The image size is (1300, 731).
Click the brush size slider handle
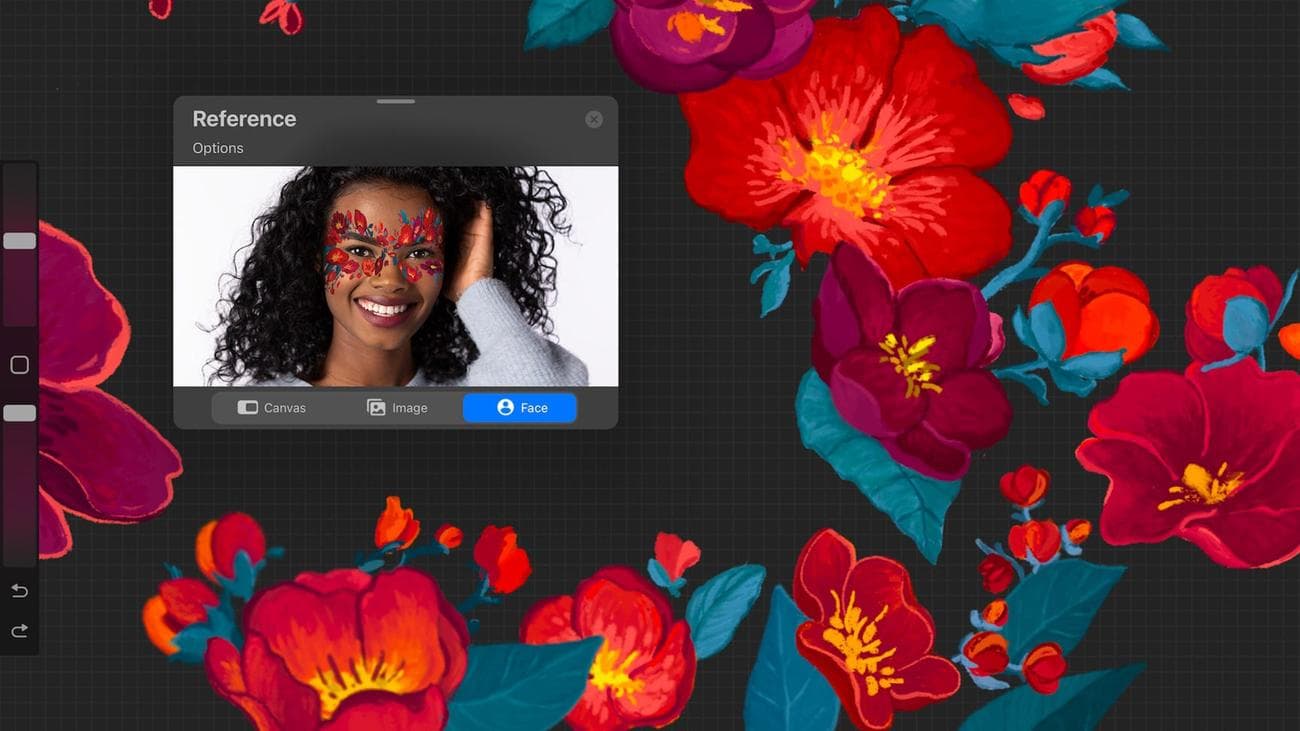[19, 241]
